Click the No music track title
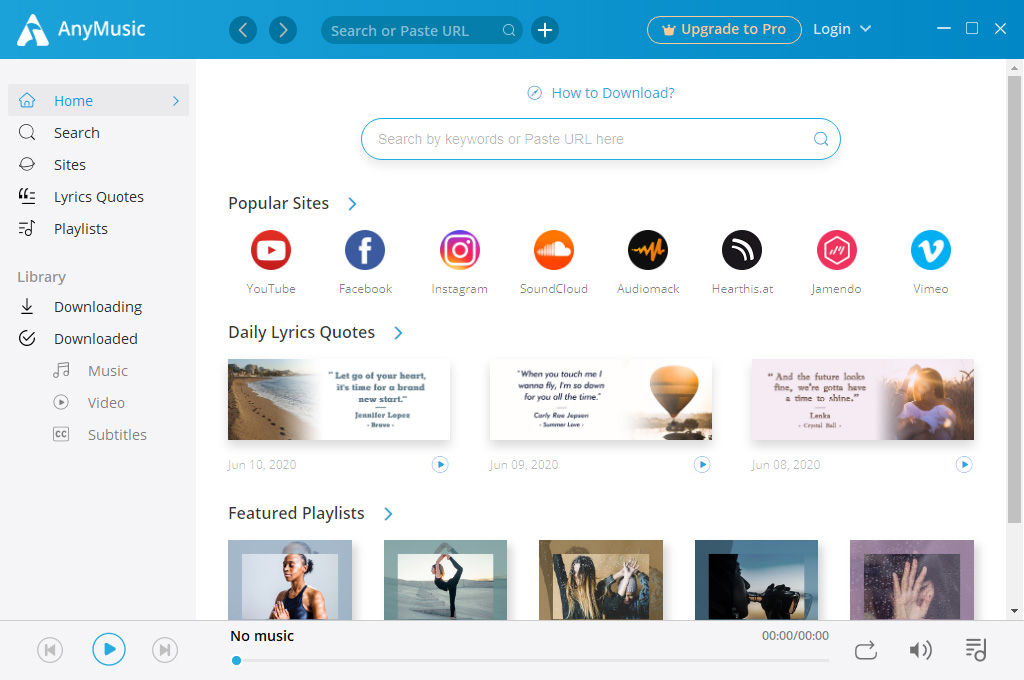Viewport: 1024px width, 680px height. [262, 636]
